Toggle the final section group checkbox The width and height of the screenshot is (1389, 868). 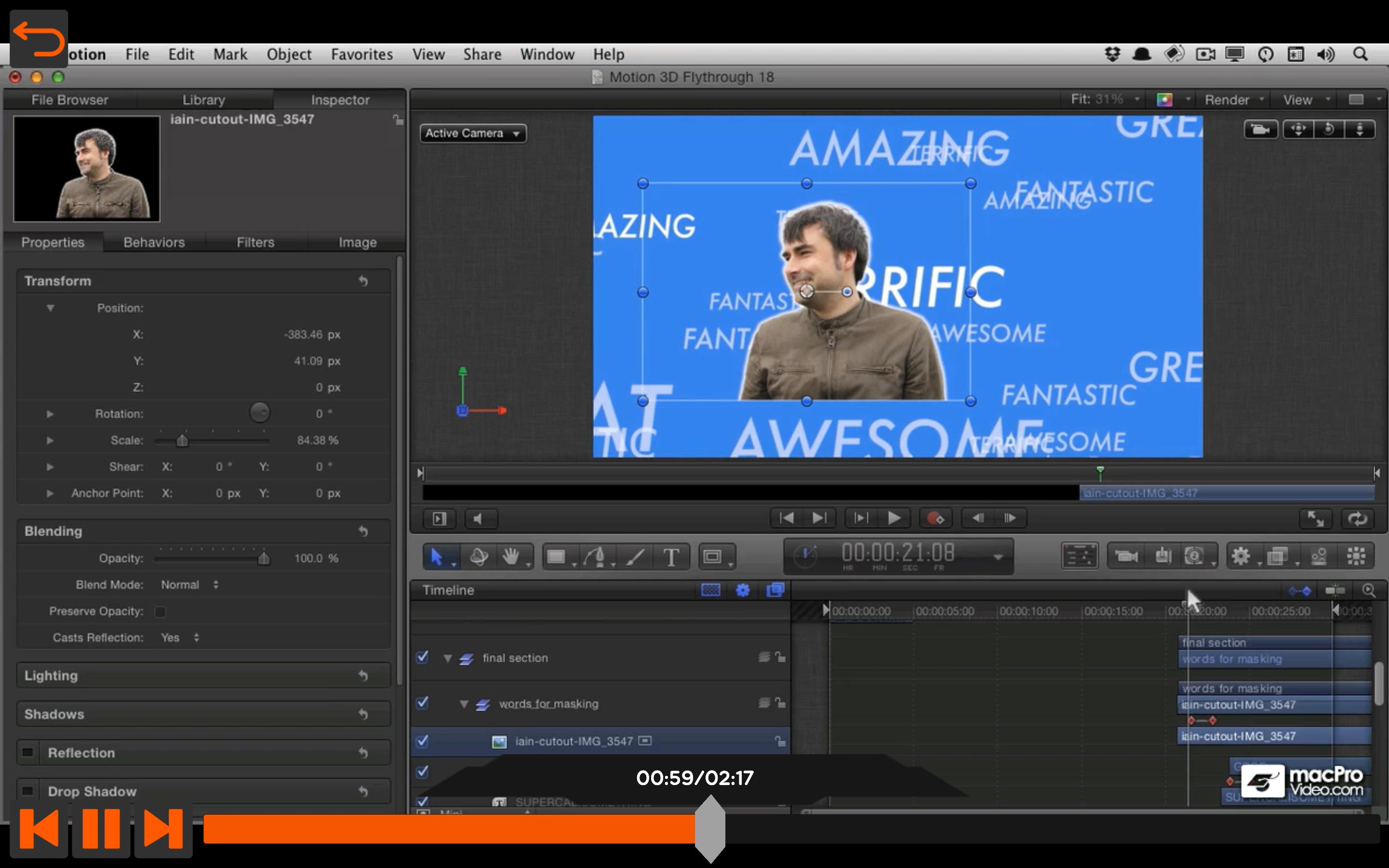click(x=422, y=657)
